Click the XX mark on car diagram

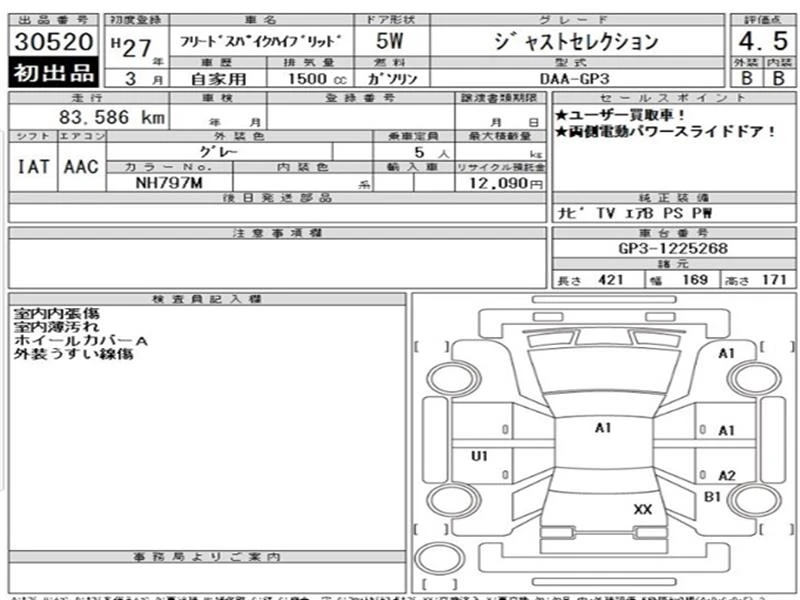click(x=642, y=509)
